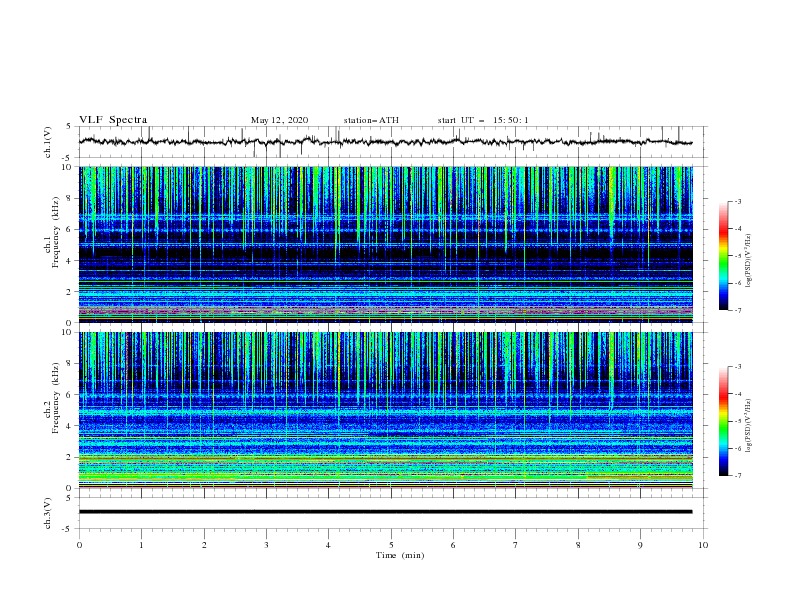Click the "station=ATH" header label
Image resolution: width=792 pixels, height=612 pixels.
(x=371, y=120)
